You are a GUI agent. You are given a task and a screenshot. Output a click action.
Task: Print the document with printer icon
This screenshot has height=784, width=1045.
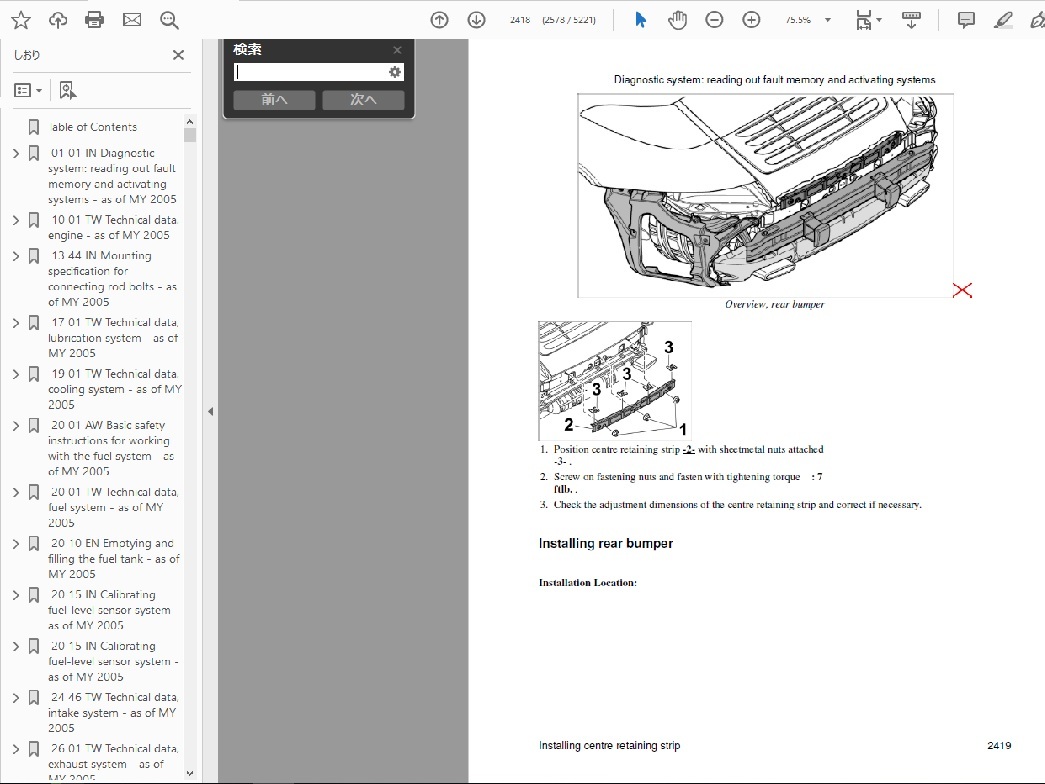[95, 20]
